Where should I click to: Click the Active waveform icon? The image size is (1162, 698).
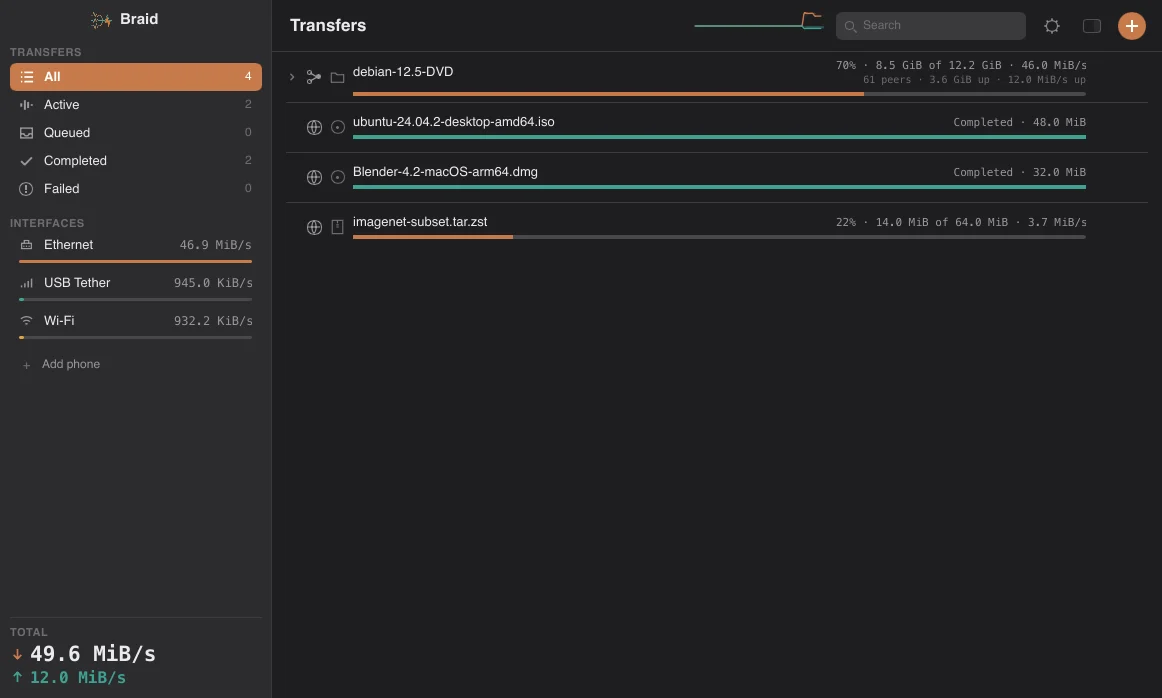point(26,105)
